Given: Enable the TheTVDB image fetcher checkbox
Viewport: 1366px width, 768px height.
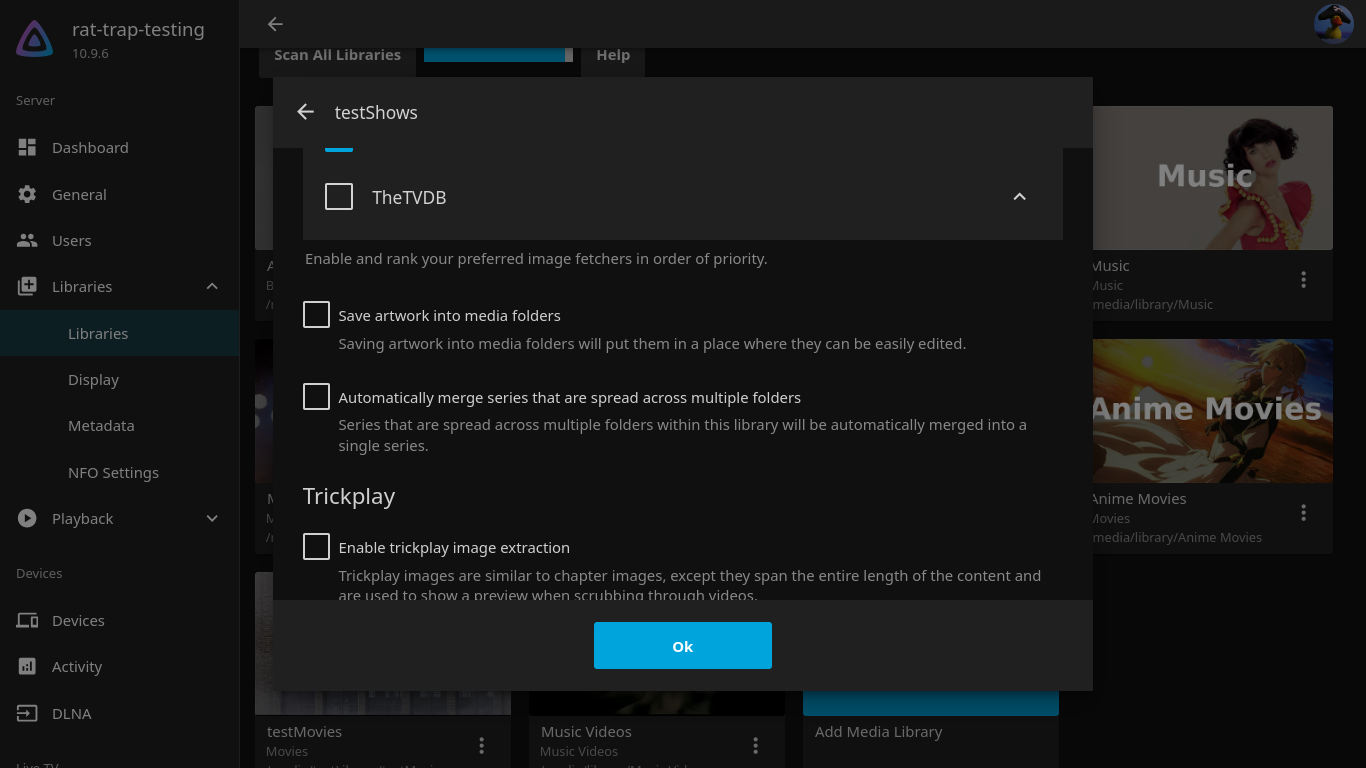Looking at the screenshot, I should click(x=339, y=197).
